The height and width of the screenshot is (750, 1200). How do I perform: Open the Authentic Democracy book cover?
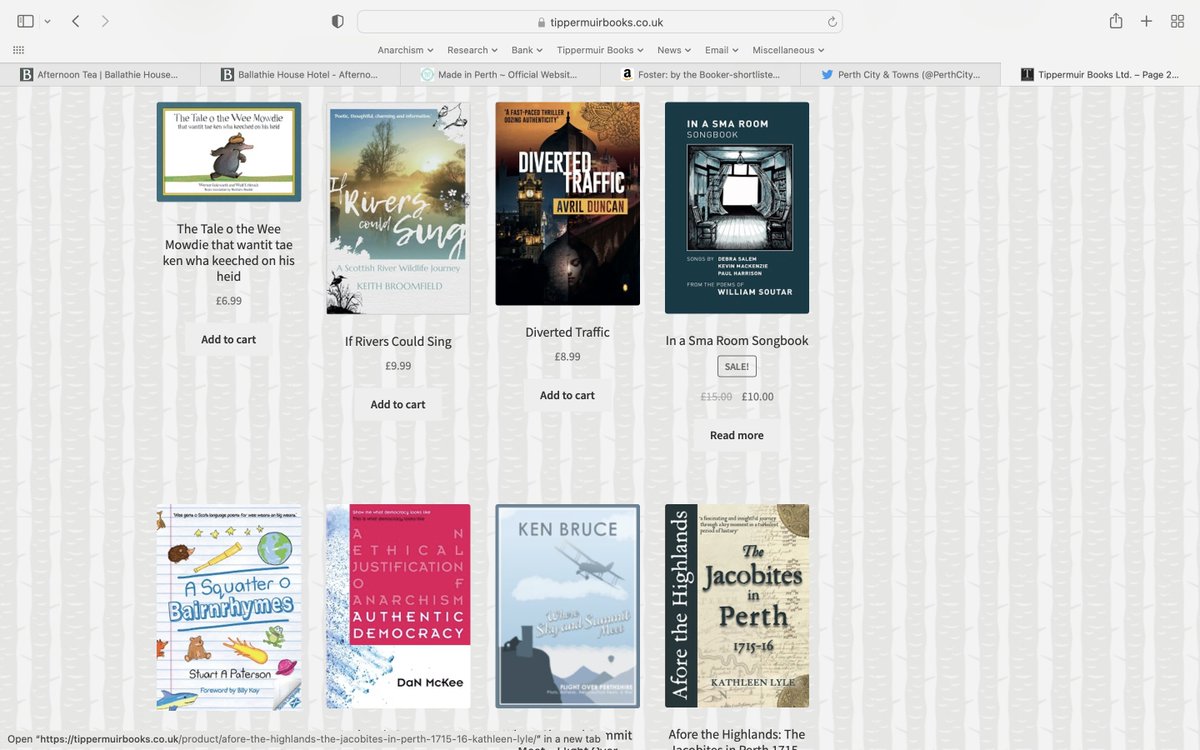398,606
